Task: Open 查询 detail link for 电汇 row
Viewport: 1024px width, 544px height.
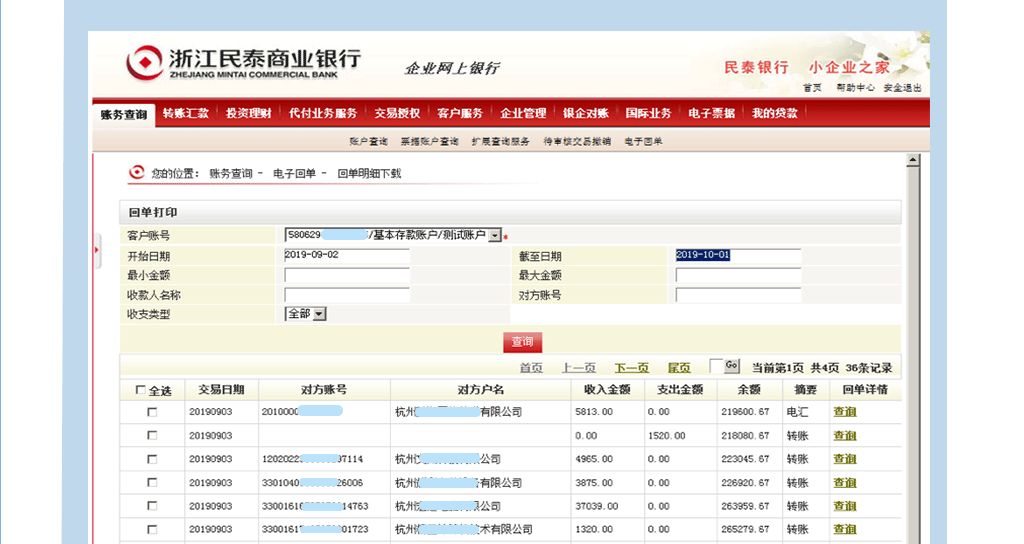Action: [x=844, y=412]
